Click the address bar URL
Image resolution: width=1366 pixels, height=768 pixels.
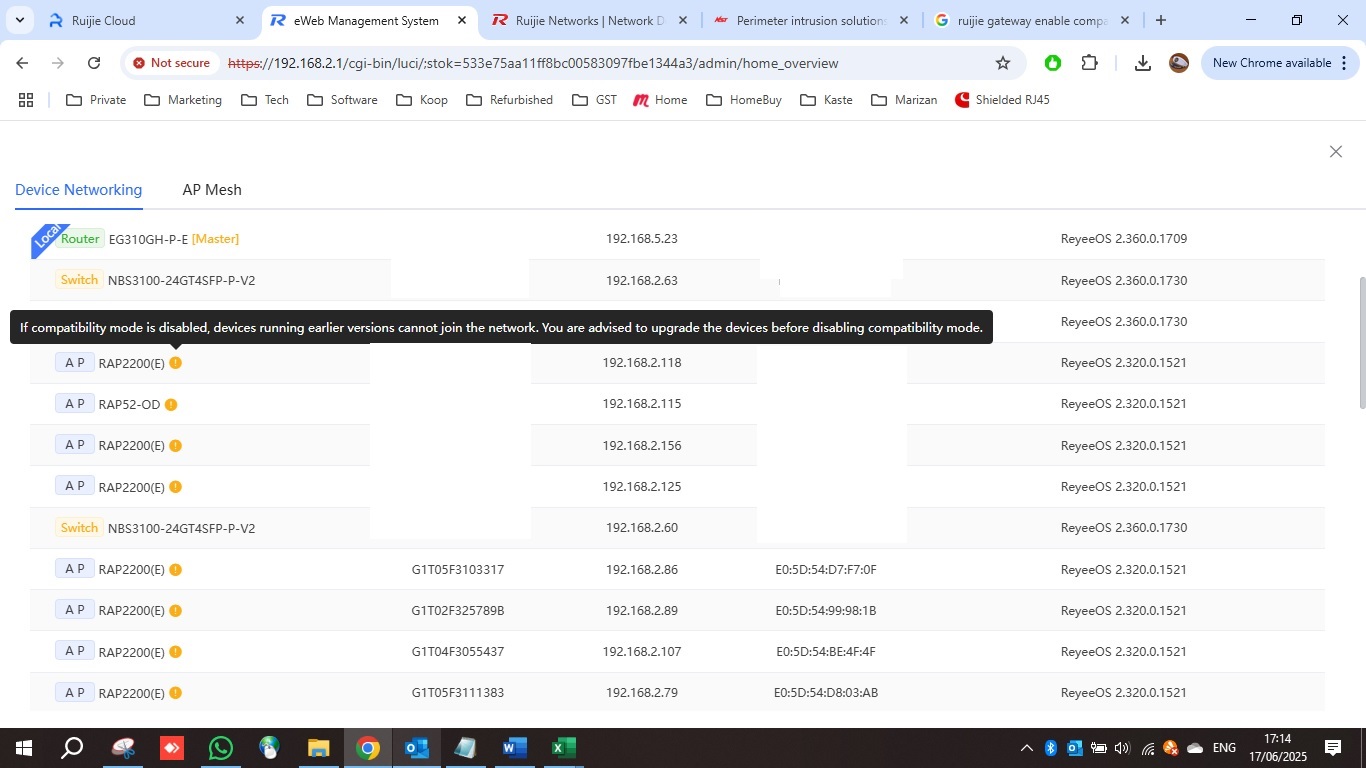533,63
